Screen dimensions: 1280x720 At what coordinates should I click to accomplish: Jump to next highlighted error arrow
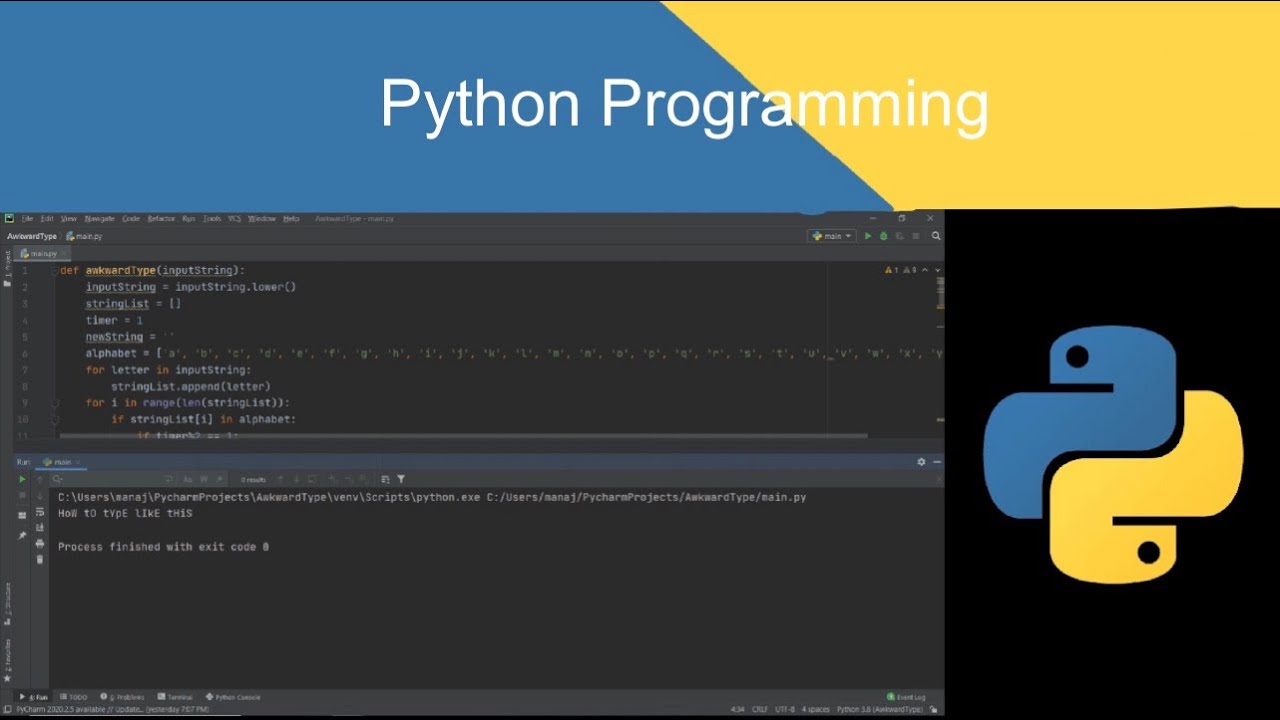pyautogui.click(x=937, y=270)
